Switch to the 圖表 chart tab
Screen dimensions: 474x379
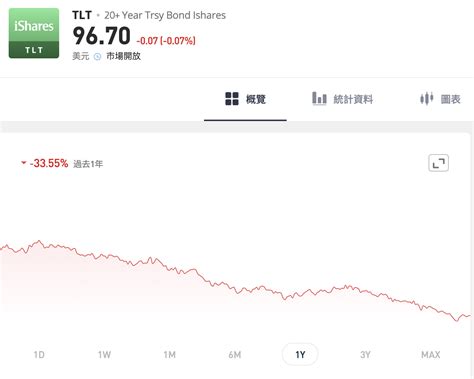(x=440, y=99)
